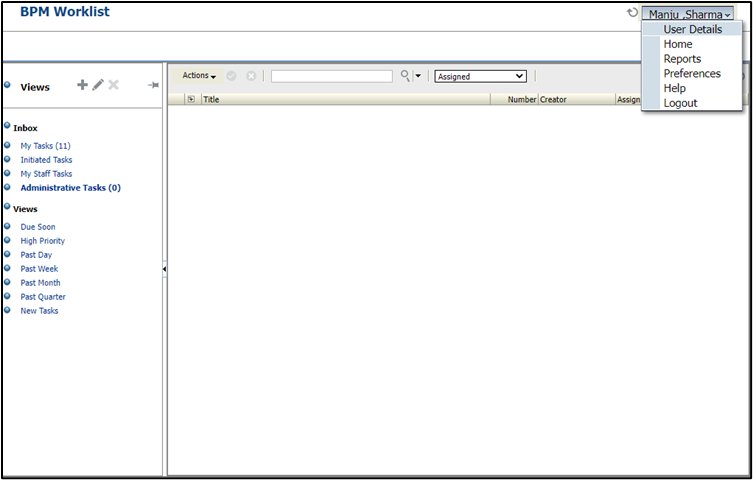Sort by the Number column header
Screen dimensions: 753x480
(x=515, y=99)
